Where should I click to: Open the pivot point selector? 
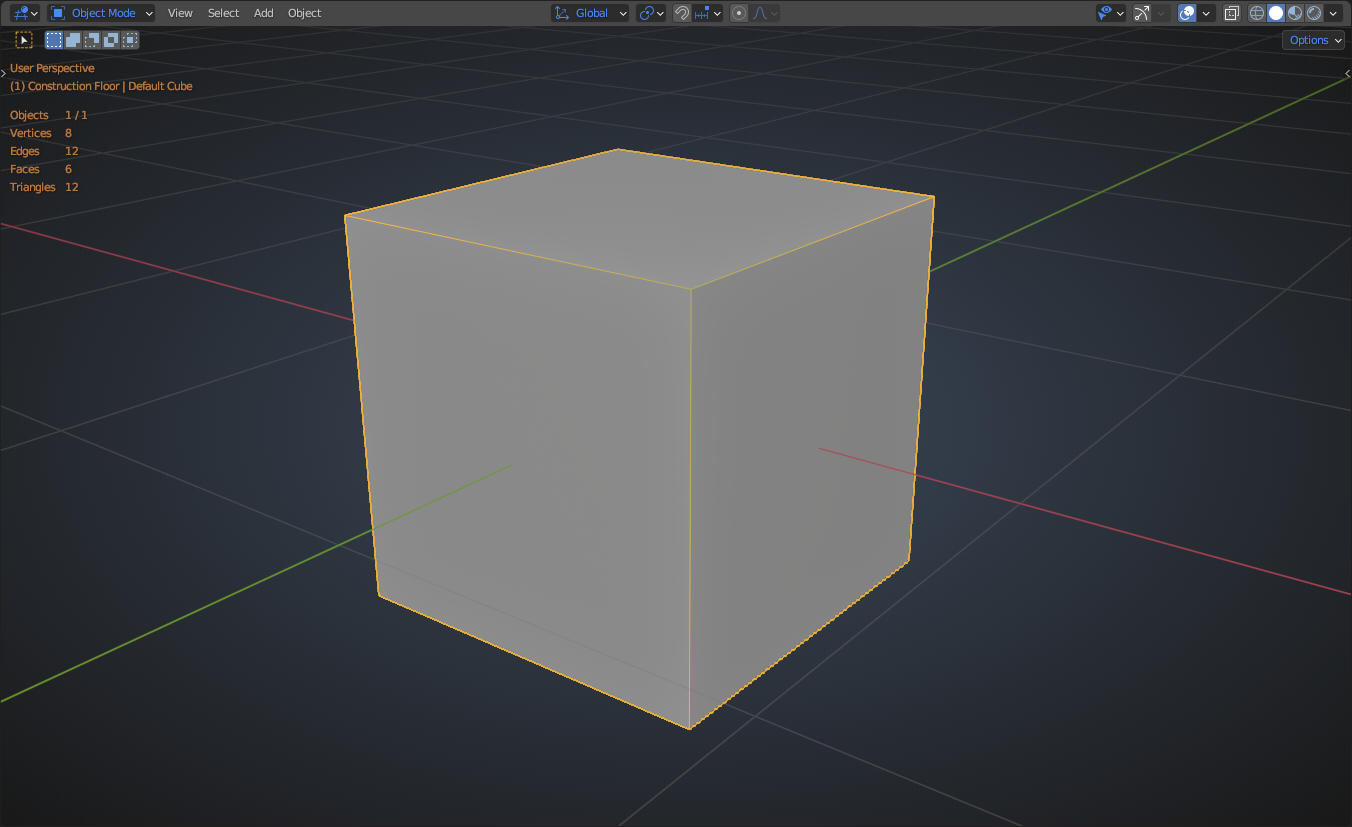click(x=651, y=13)
